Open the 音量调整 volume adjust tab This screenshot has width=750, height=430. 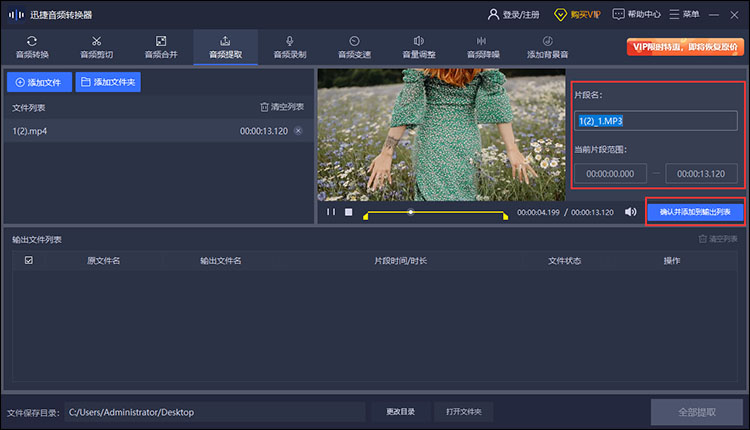click(x=419, y=47)
